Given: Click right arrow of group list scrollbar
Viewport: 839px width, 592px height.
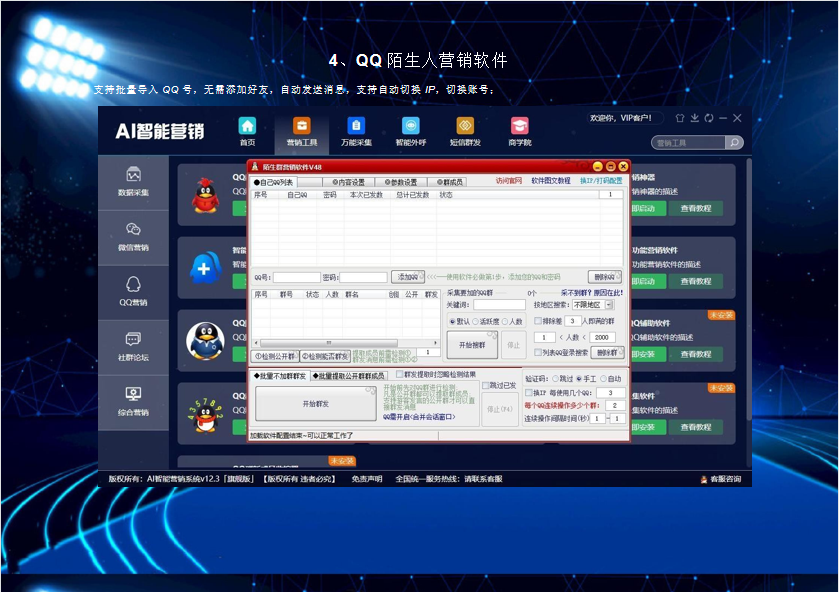Looking at the screenshot, I should 436,343.
